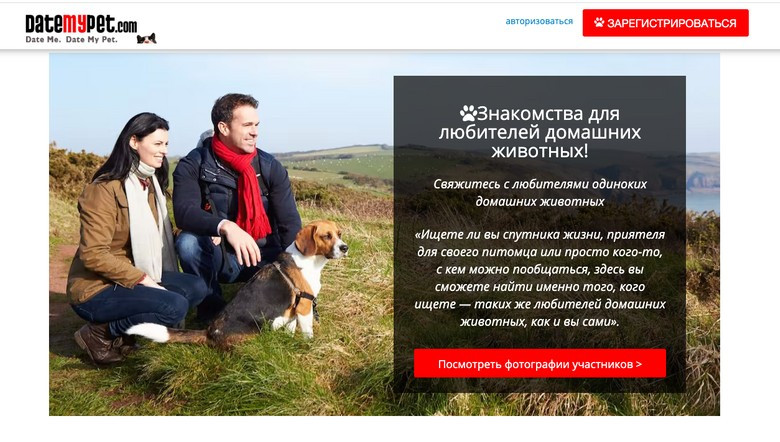Click the headline Знакомства для любителей домашних животных
The height and width of the screenshot is (442, 780).
pyautogui.click(x=540, y=132)
